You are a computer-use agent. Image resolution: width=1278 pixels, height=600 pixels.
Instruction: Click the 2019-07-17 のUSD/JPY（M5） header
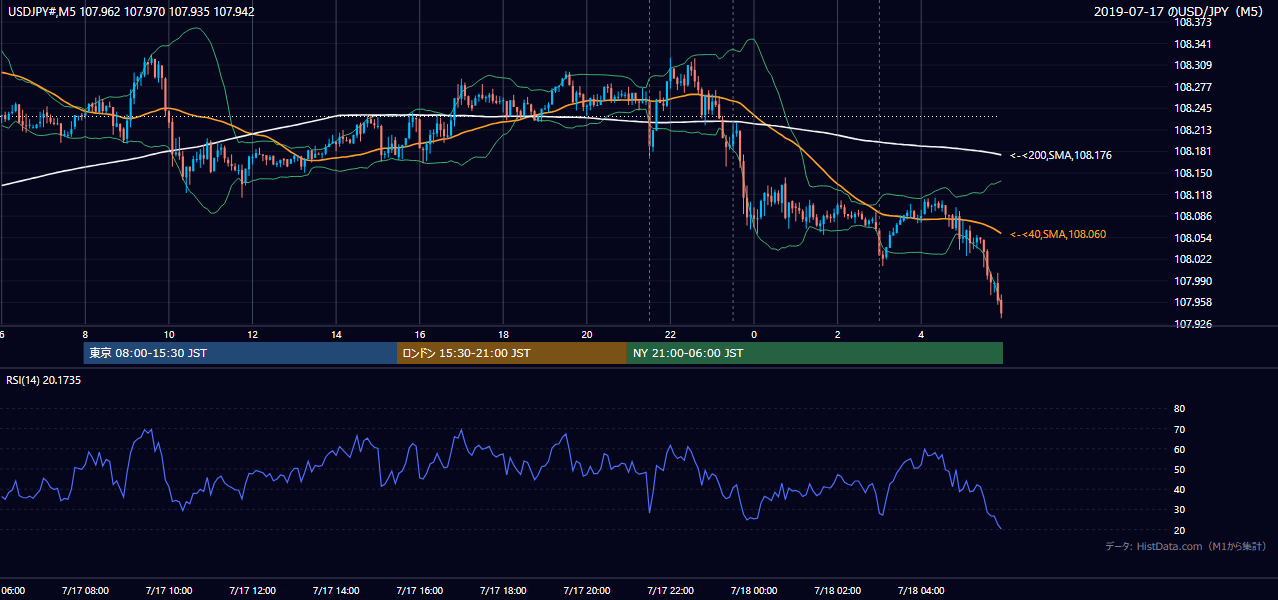[1181, 12]
